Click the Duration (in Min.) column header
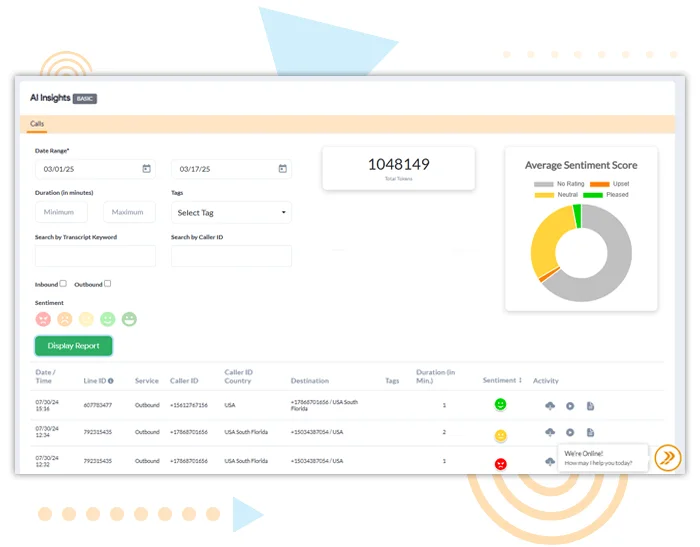 [435, 376]
